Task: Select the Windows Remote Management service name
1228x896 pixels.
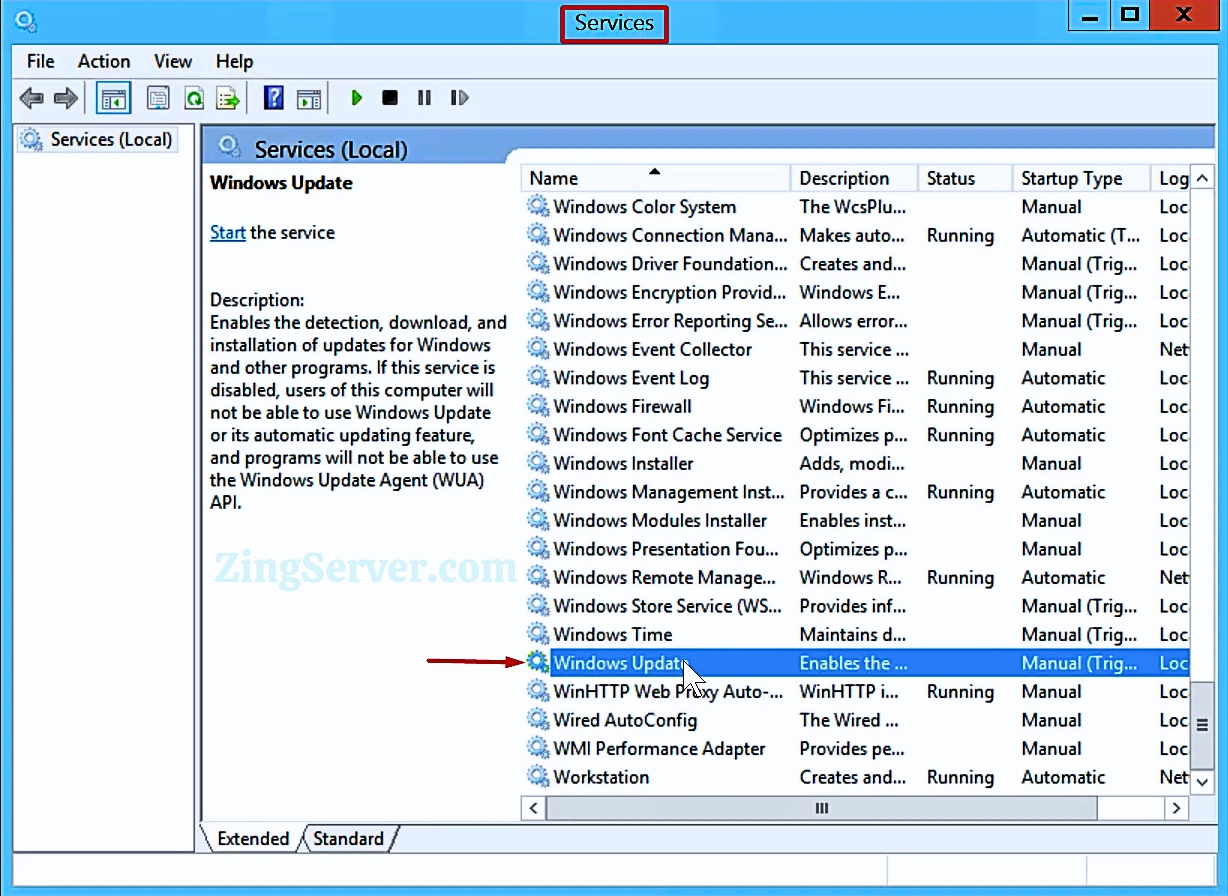Action: coord(665,577)
